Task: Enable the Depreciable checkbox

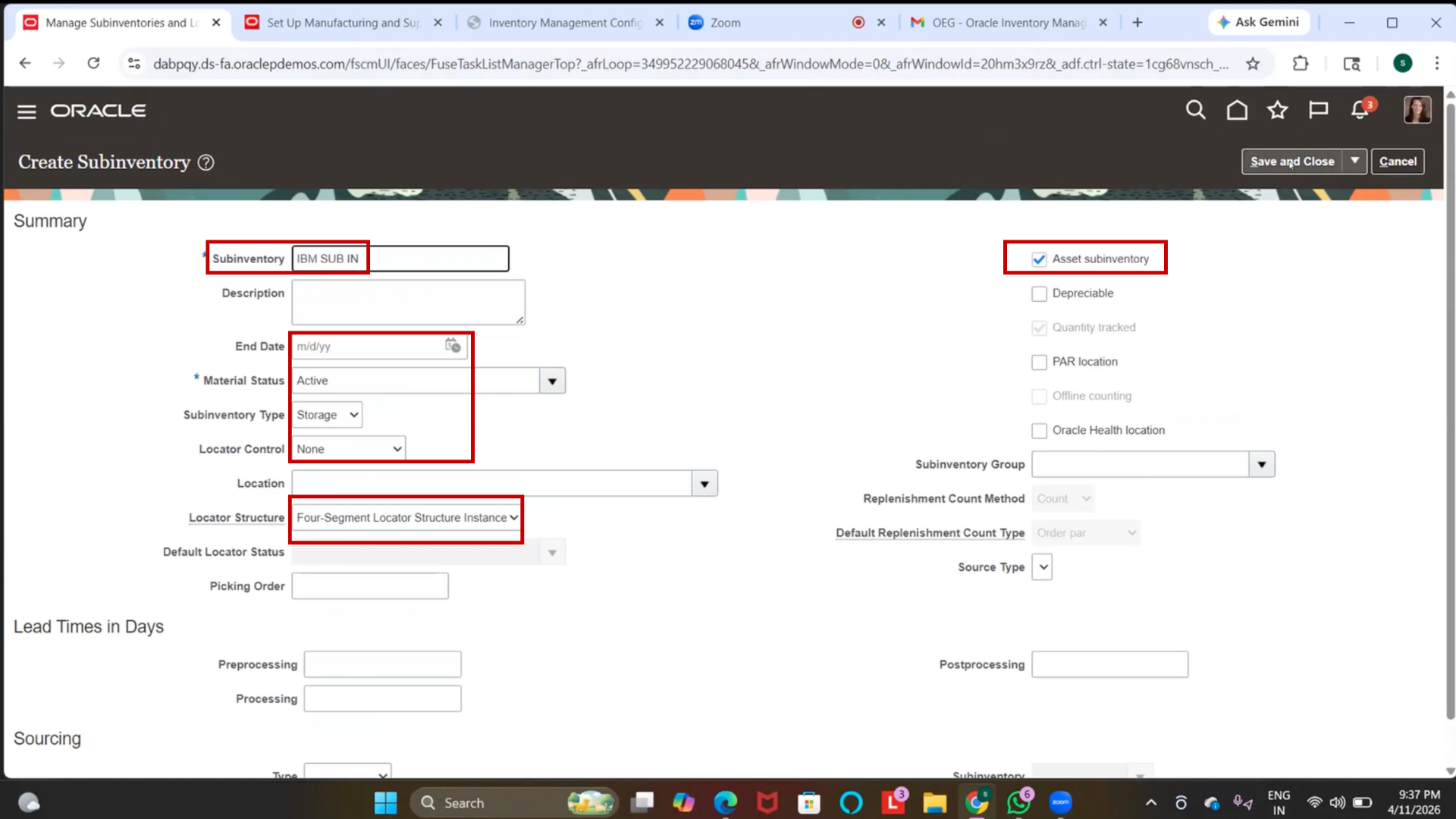Action: click(x=1039, y=293)
